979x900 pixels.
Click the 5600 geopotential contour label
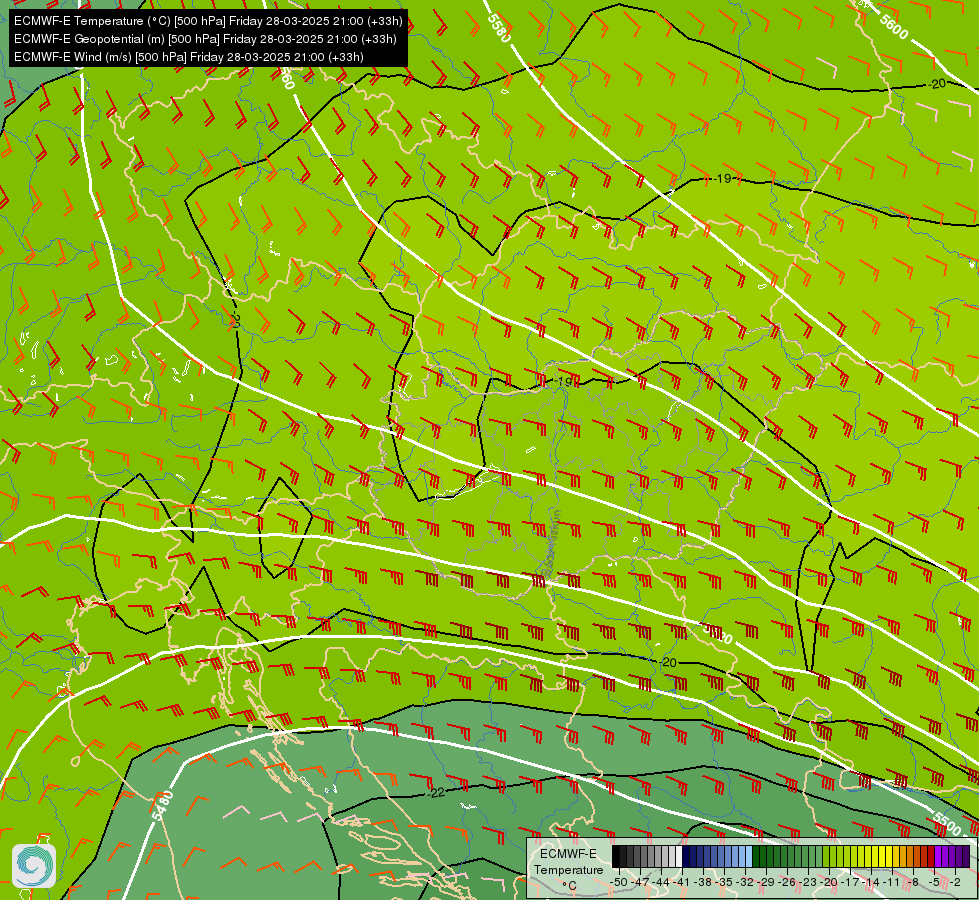pyautogui.click(x=894, y=27)
